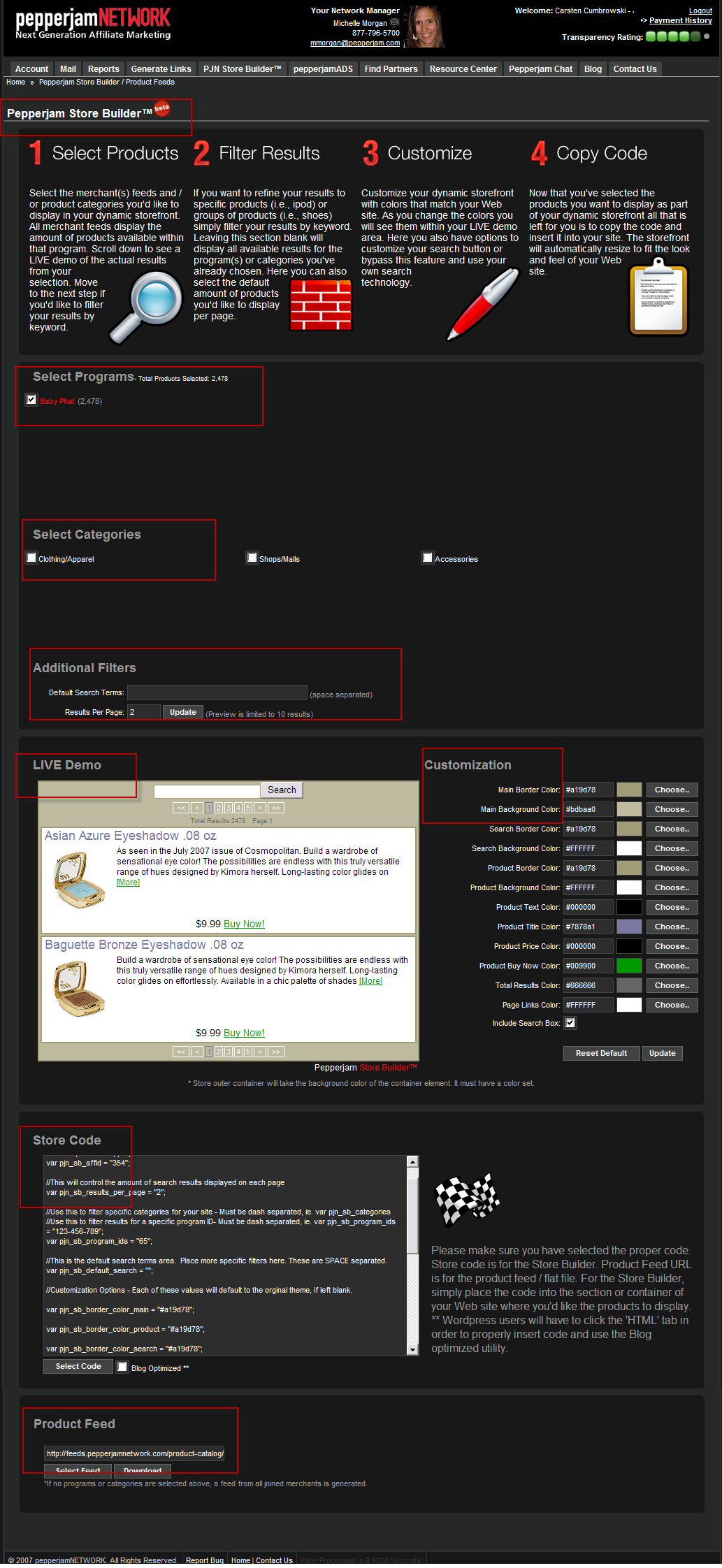Jump to last page with >> above results
The width and height of the screenshot is (722, 1568).
[x=276, y=808]
